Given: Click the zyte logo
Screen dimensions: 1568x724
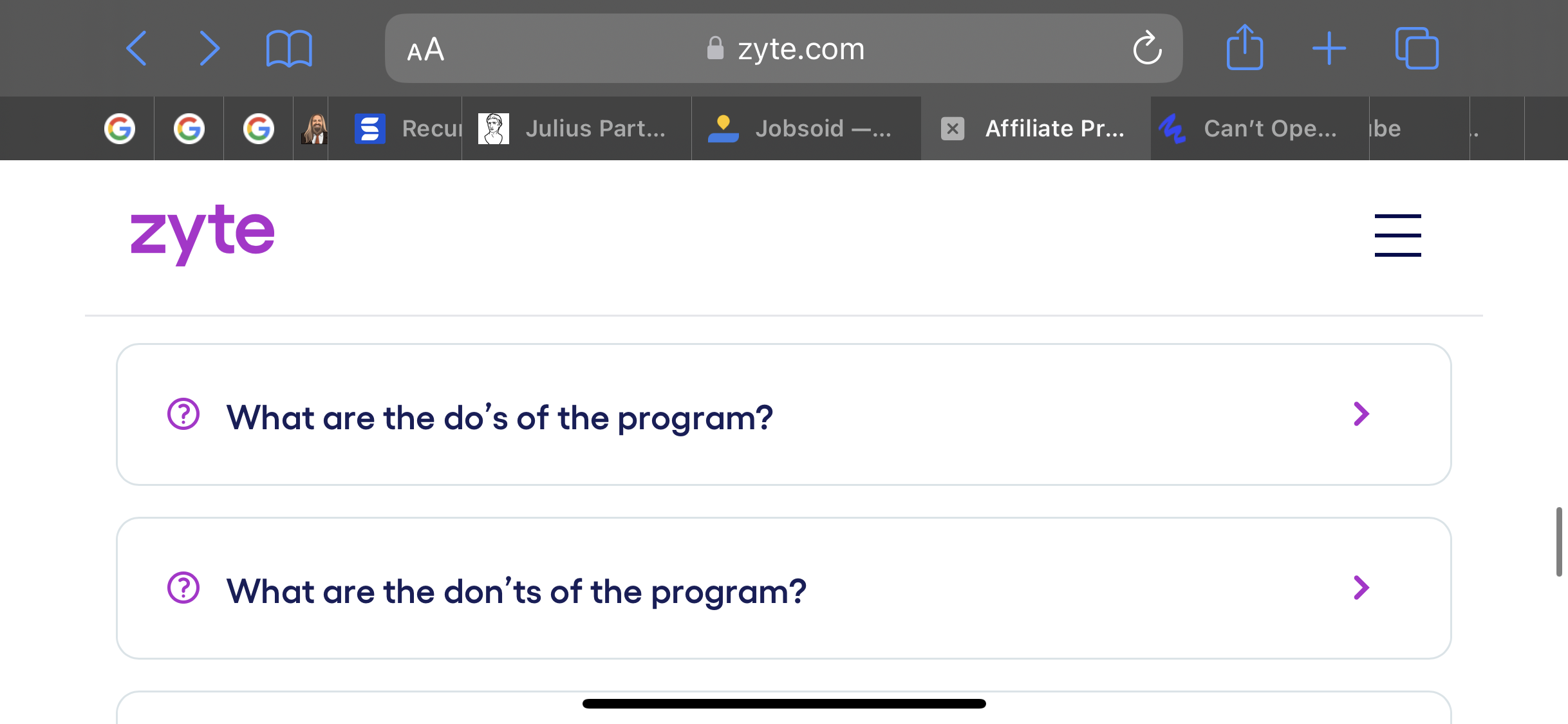Looking at the screenshot, I should (x=202, y=234).
